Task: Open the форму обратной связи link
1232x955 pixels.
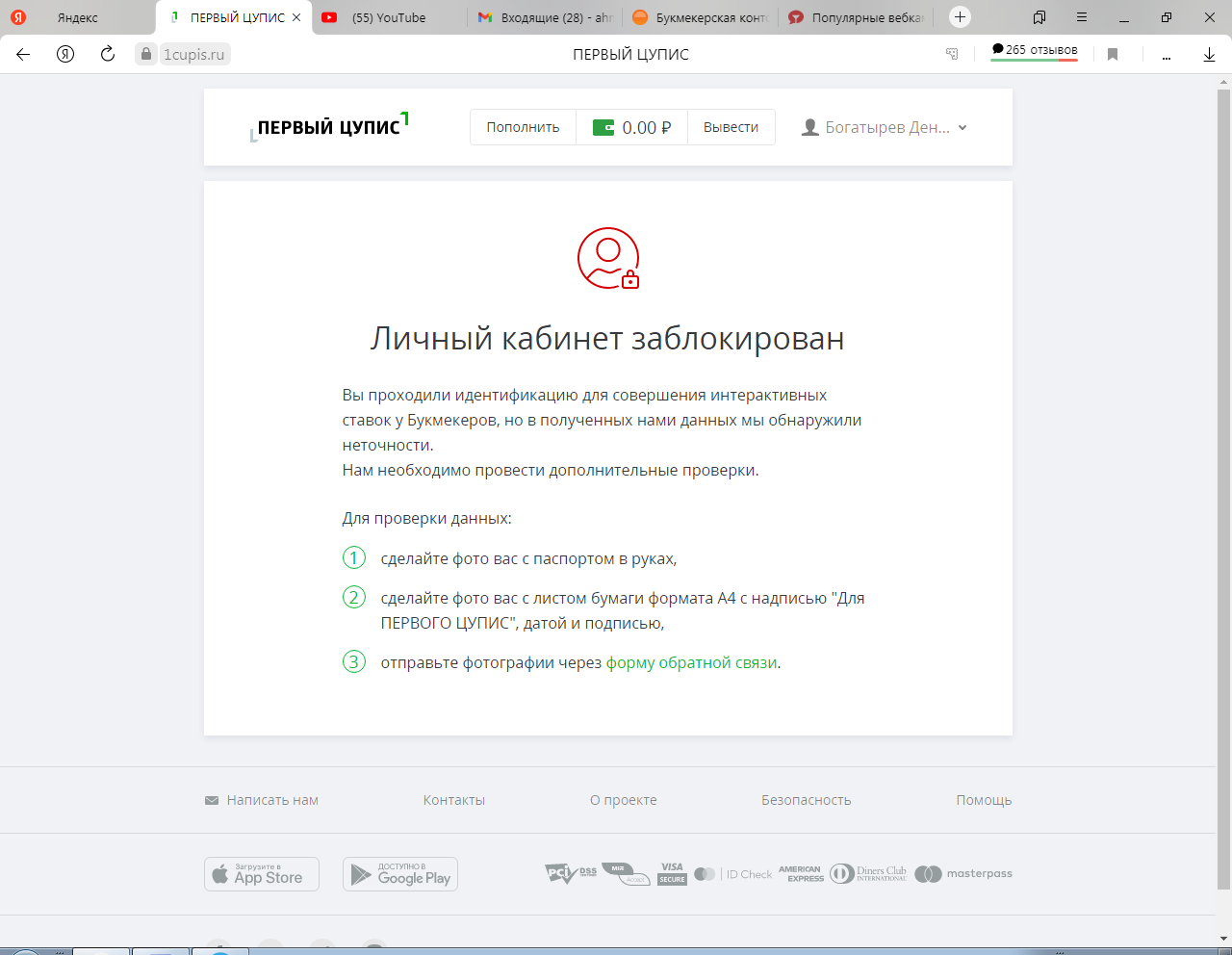Action: 691,662
